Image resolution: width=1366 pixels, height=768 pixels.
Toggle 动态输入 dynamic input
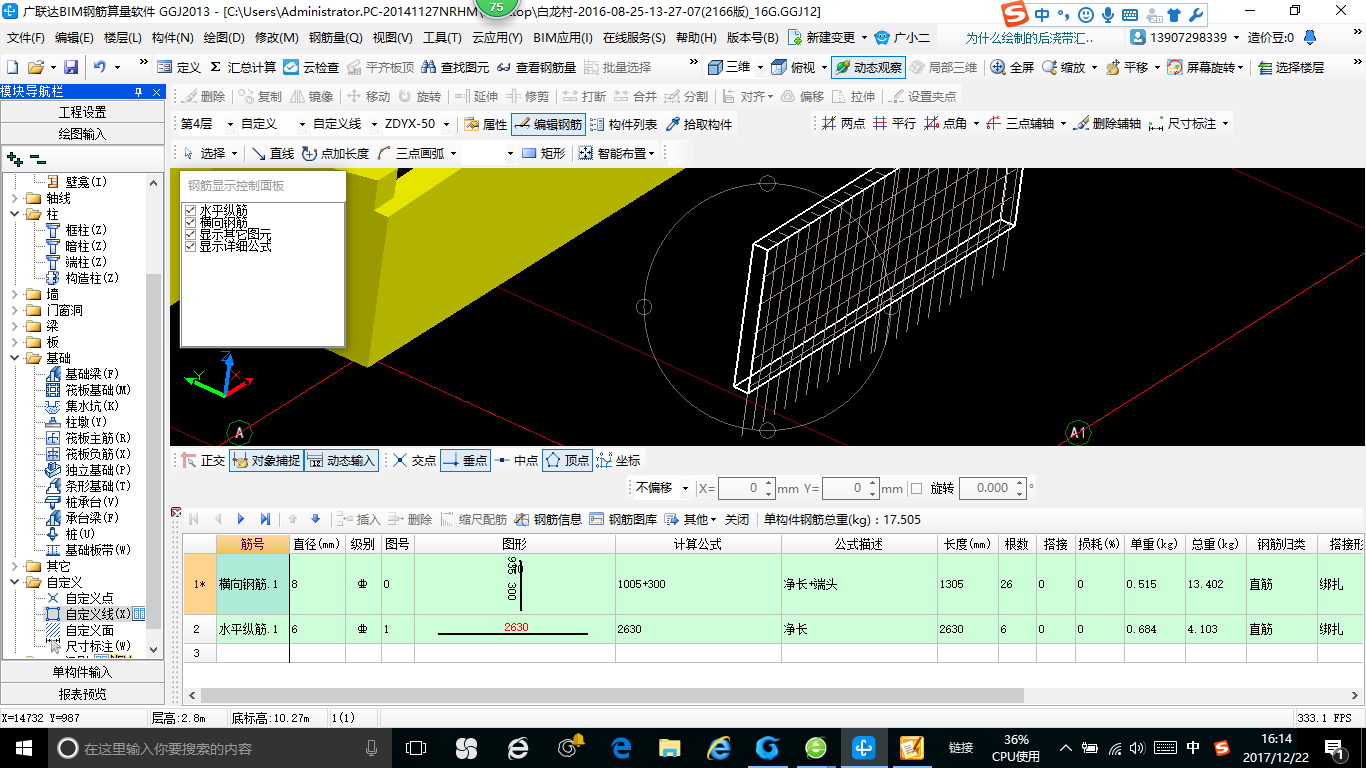(x=341, y=461)
